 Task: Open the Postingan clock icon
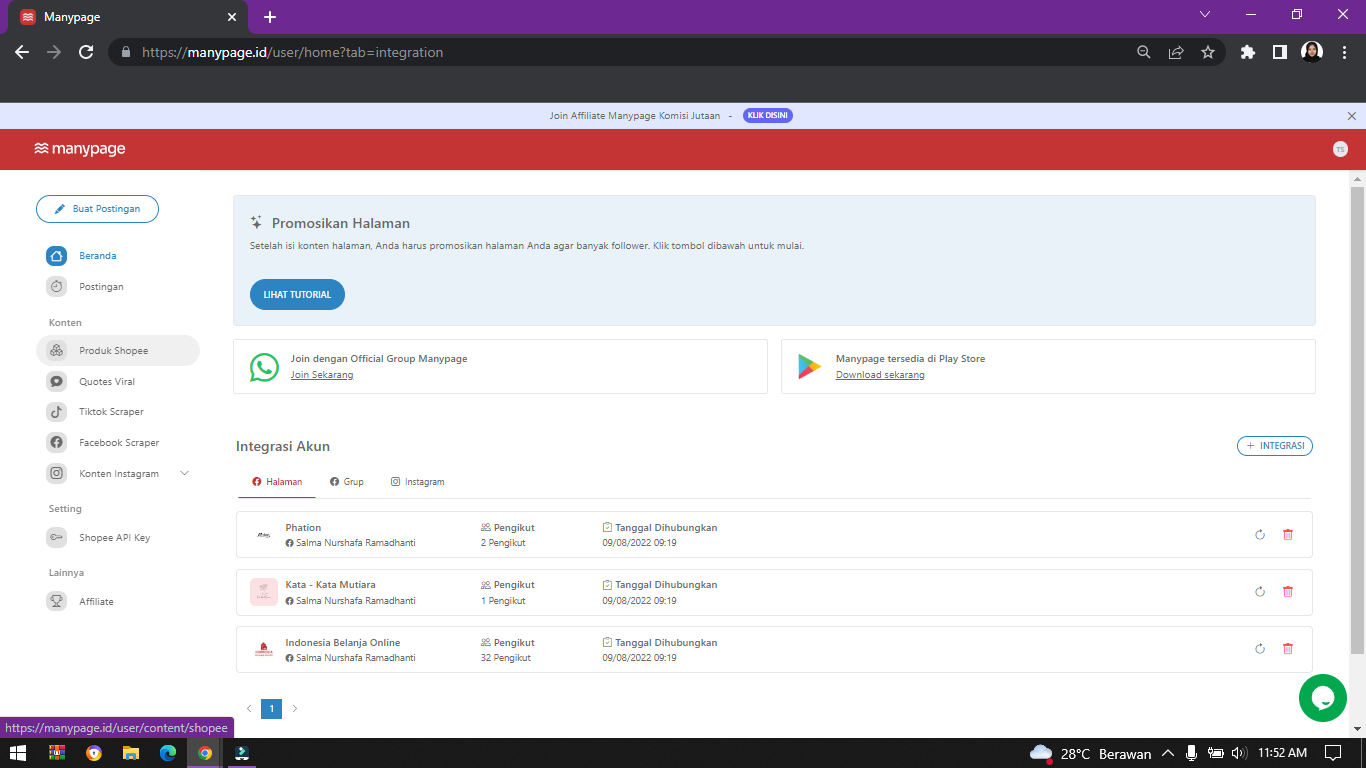(x=57, y=287)
